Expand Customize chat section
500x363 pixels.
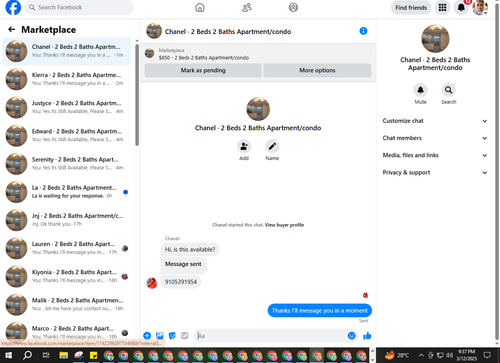click(435, 121)
